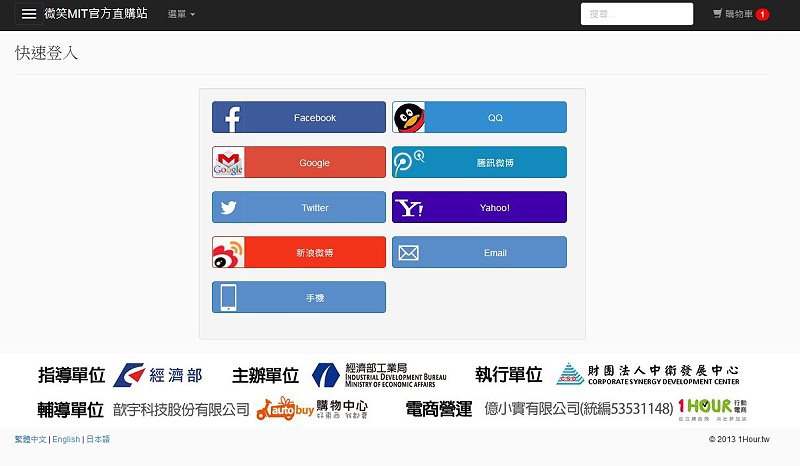Click the 微笑MIT官方直購站 site title
The width and height of the screenshot is (800, 466).
(96, 14)
